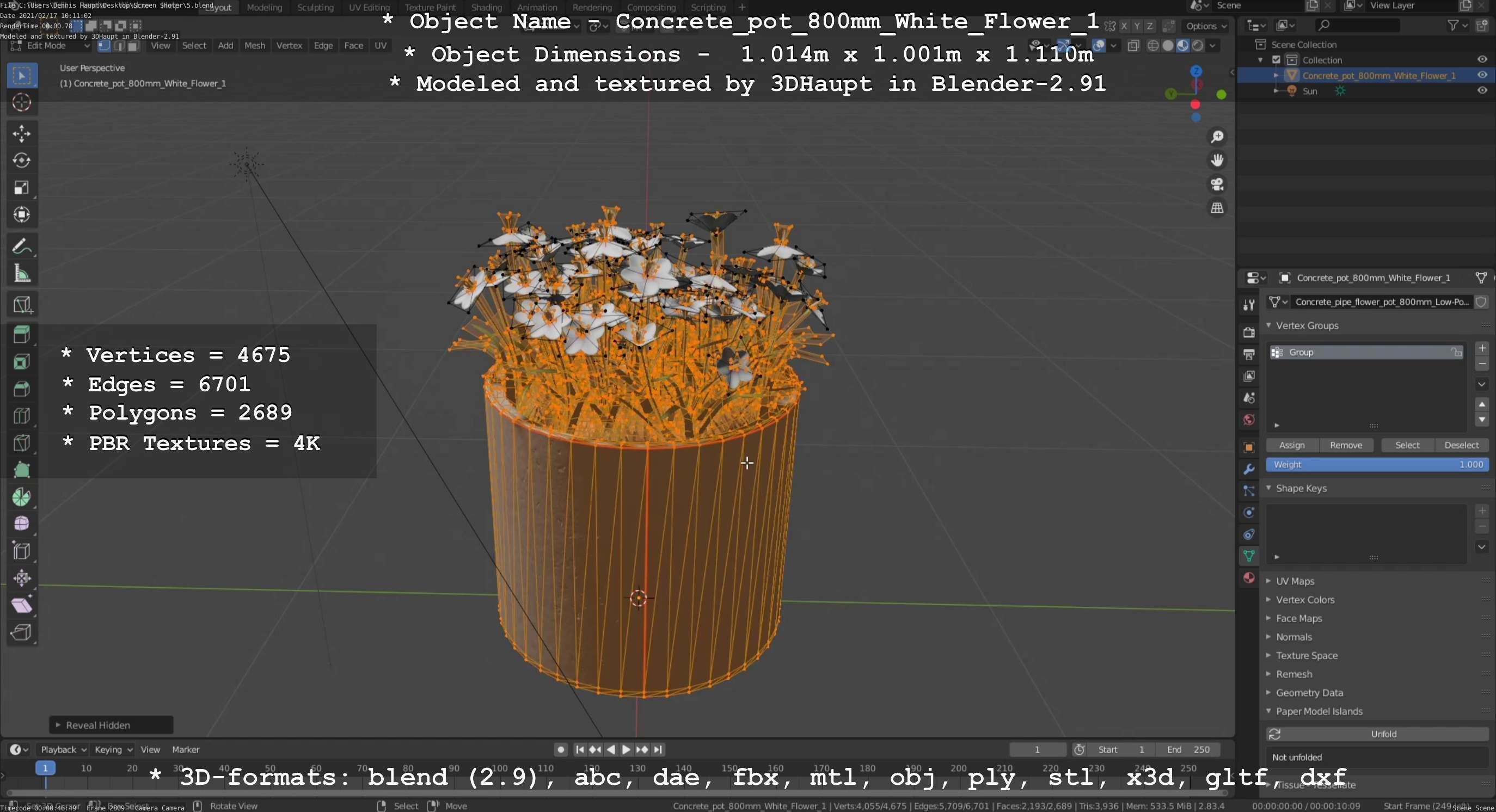Viewport: 1496px width, 812px height.
Task: Open the Vertex menu
Action: click(289, 46)
